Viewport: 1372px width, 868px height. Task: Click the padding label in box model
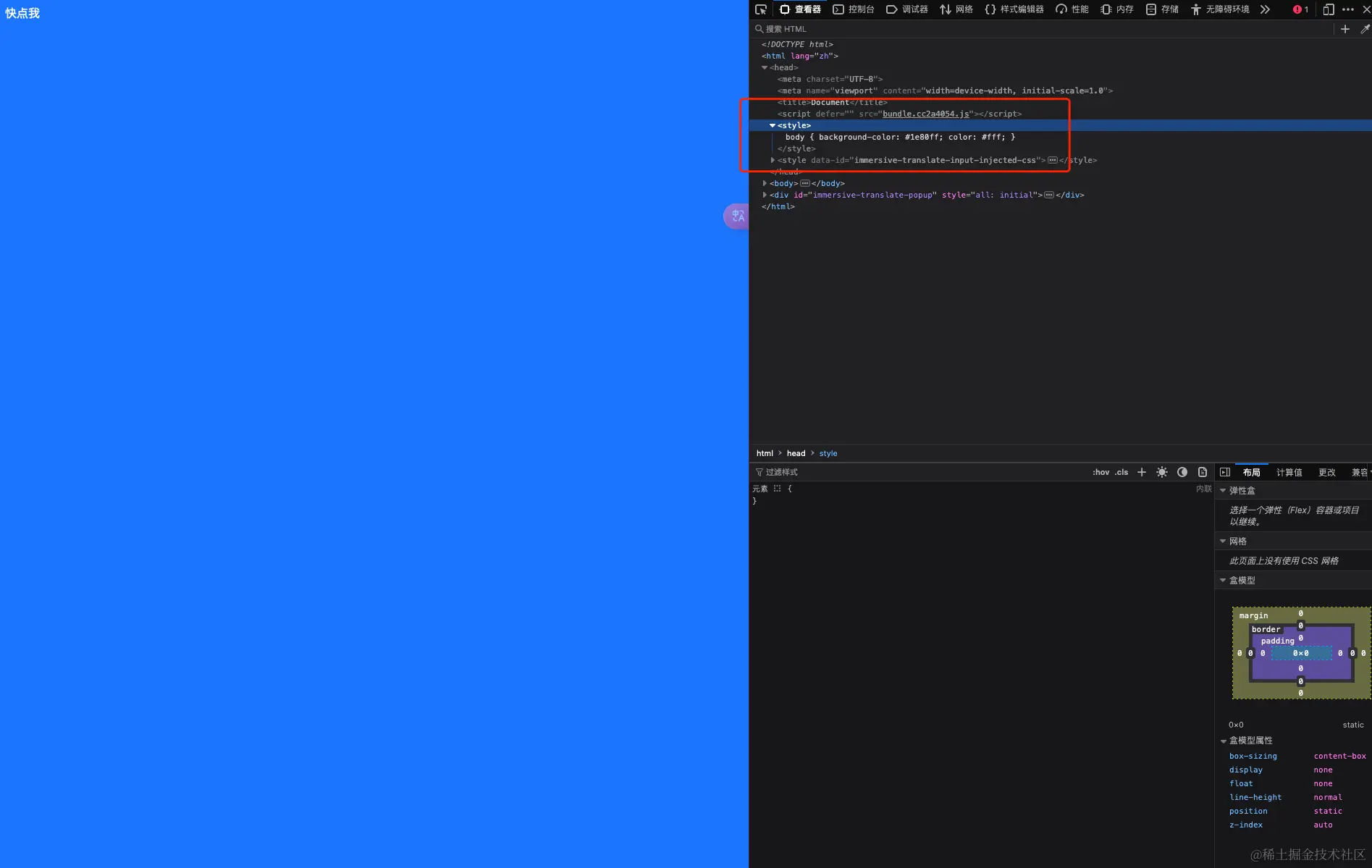[x=1278, y=641]
